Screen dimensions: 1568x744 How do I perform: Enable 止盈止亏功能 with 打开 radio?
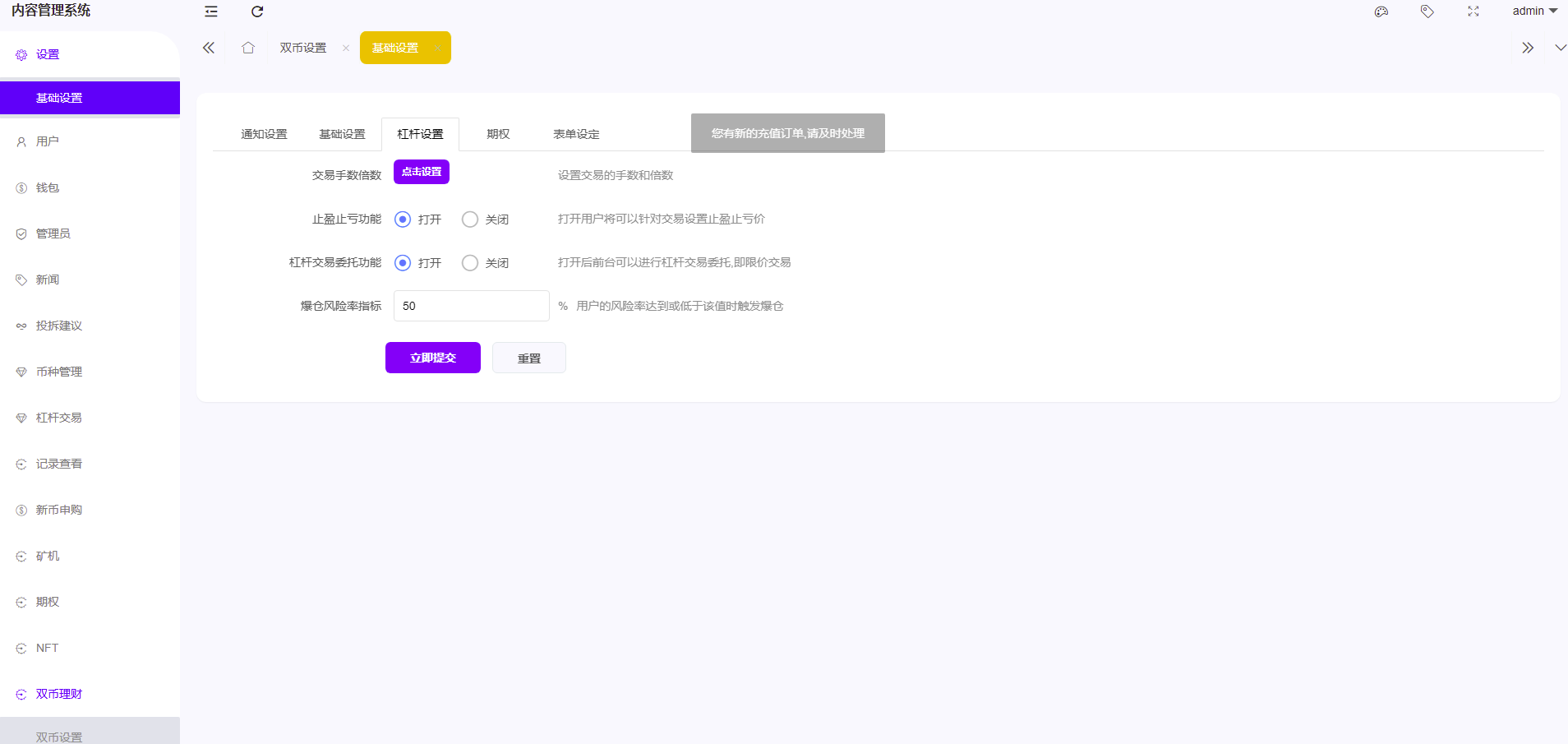pyautogui.click(x=403, y=220)
